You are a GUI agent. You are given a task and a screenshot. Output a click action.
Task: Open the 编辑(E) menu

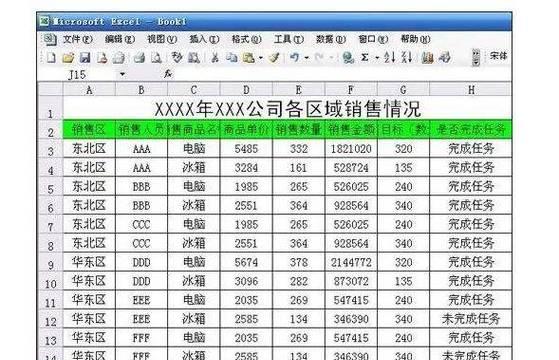pos(120,39)
